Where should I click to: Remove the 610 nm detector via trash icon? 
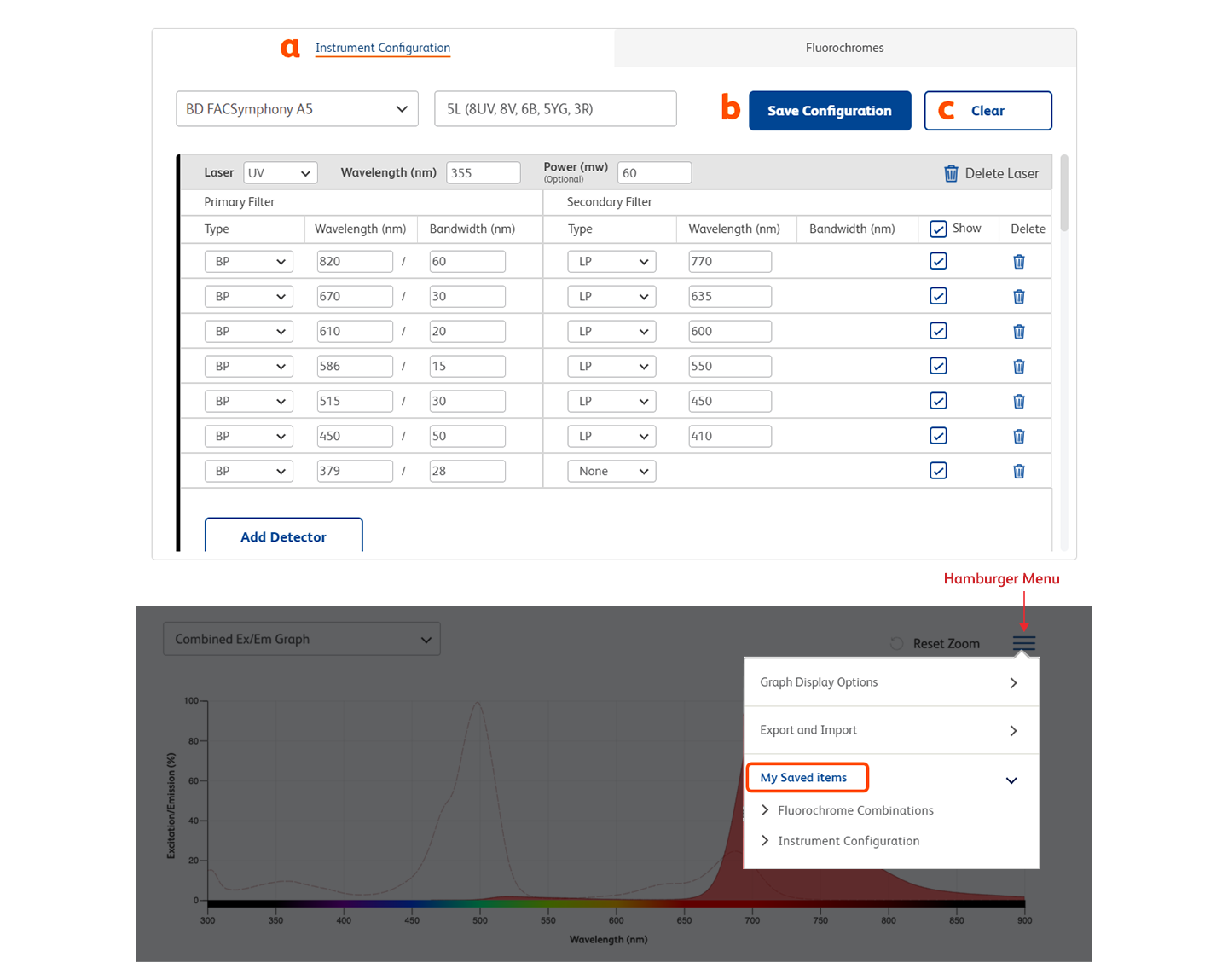pos(1018,332)
